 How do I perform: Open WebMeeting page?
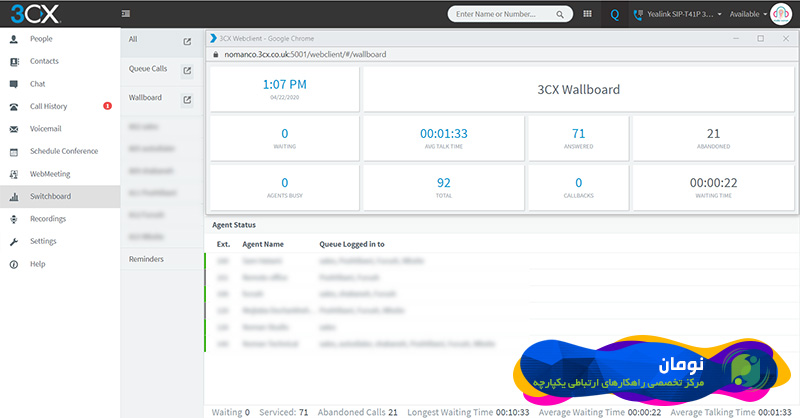(50, 174)
